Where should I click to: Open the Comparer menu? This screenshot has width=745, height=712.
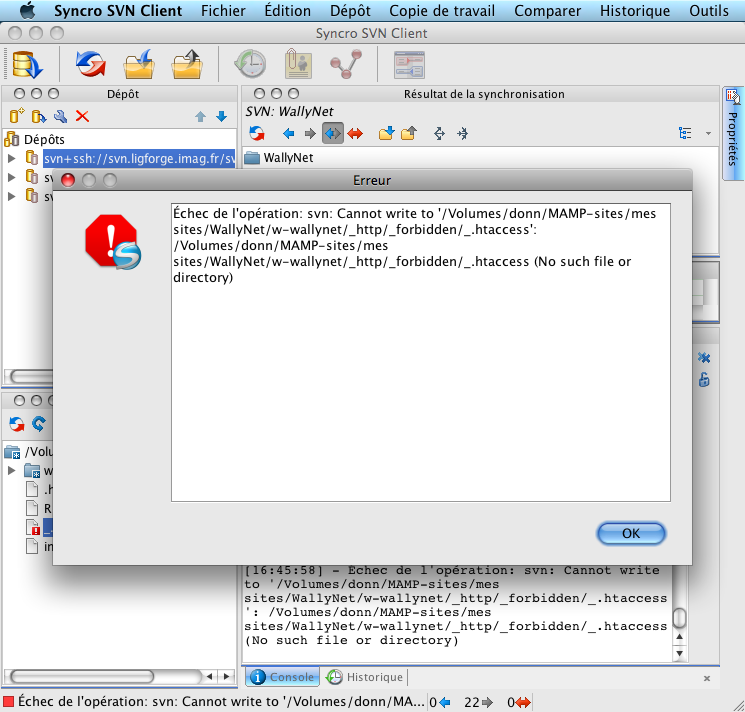coord(547,10)
